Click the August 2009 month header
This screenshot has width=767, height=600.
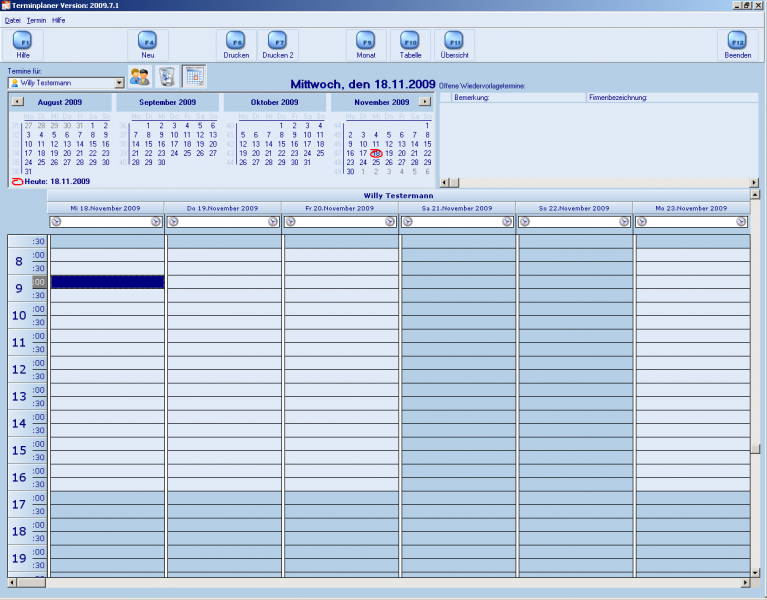tap(60, 102)
